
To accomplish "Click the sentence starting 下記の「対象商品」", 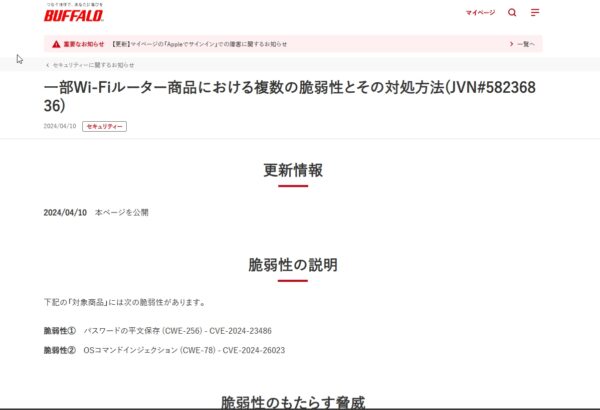I will pos(125,302).
